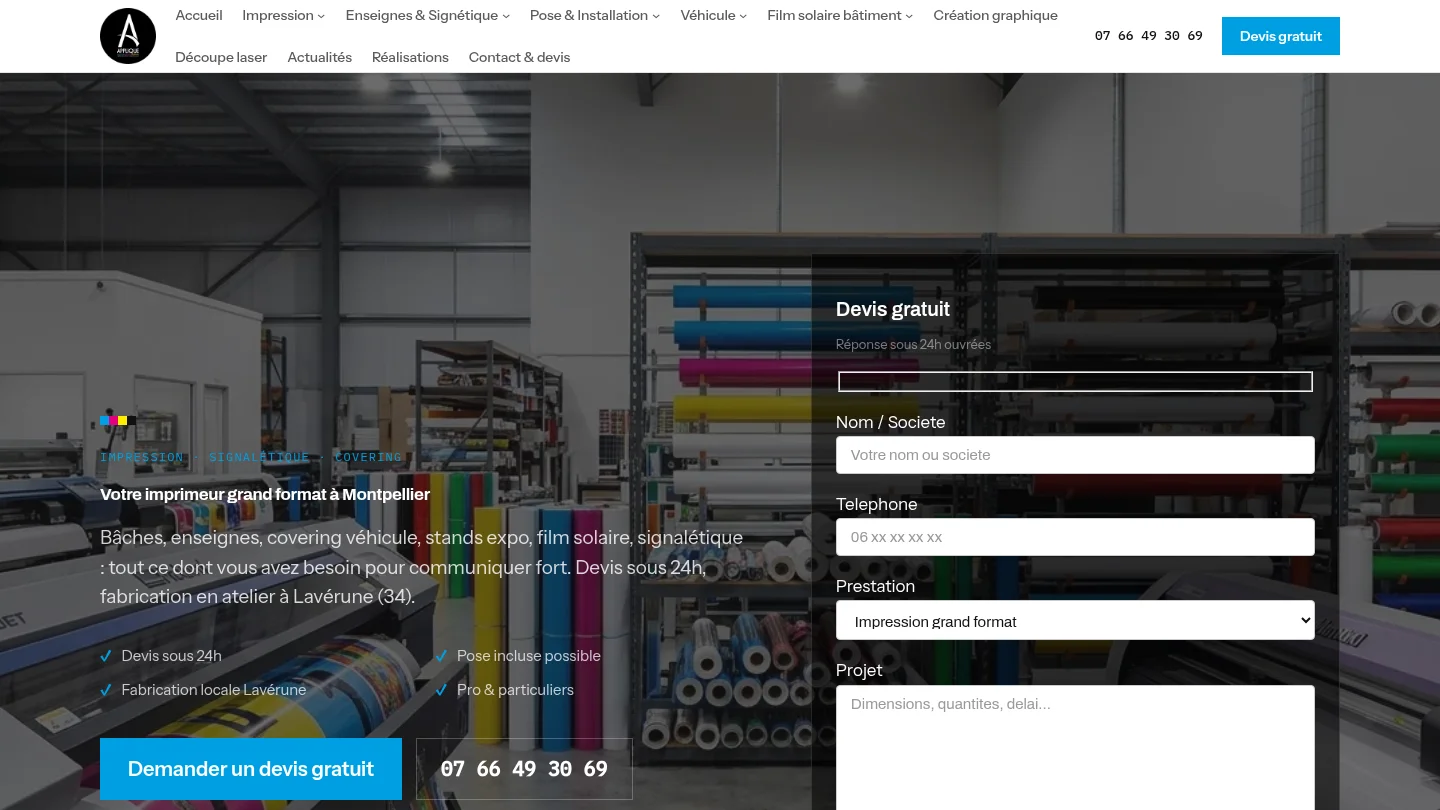Click the 'Fabrication locale Lavérune' text
The image size is (1440, 810).
pyautogui.click(x=214, y=690)
